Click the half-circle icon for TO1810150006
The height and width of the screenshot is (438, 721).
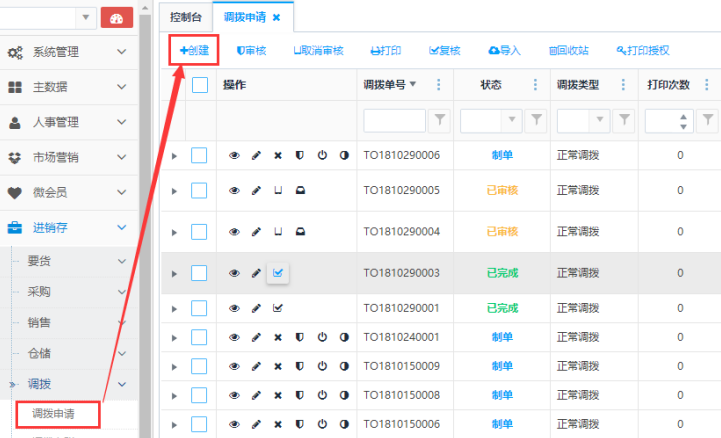pyautogui.click(x=344, y=425)
